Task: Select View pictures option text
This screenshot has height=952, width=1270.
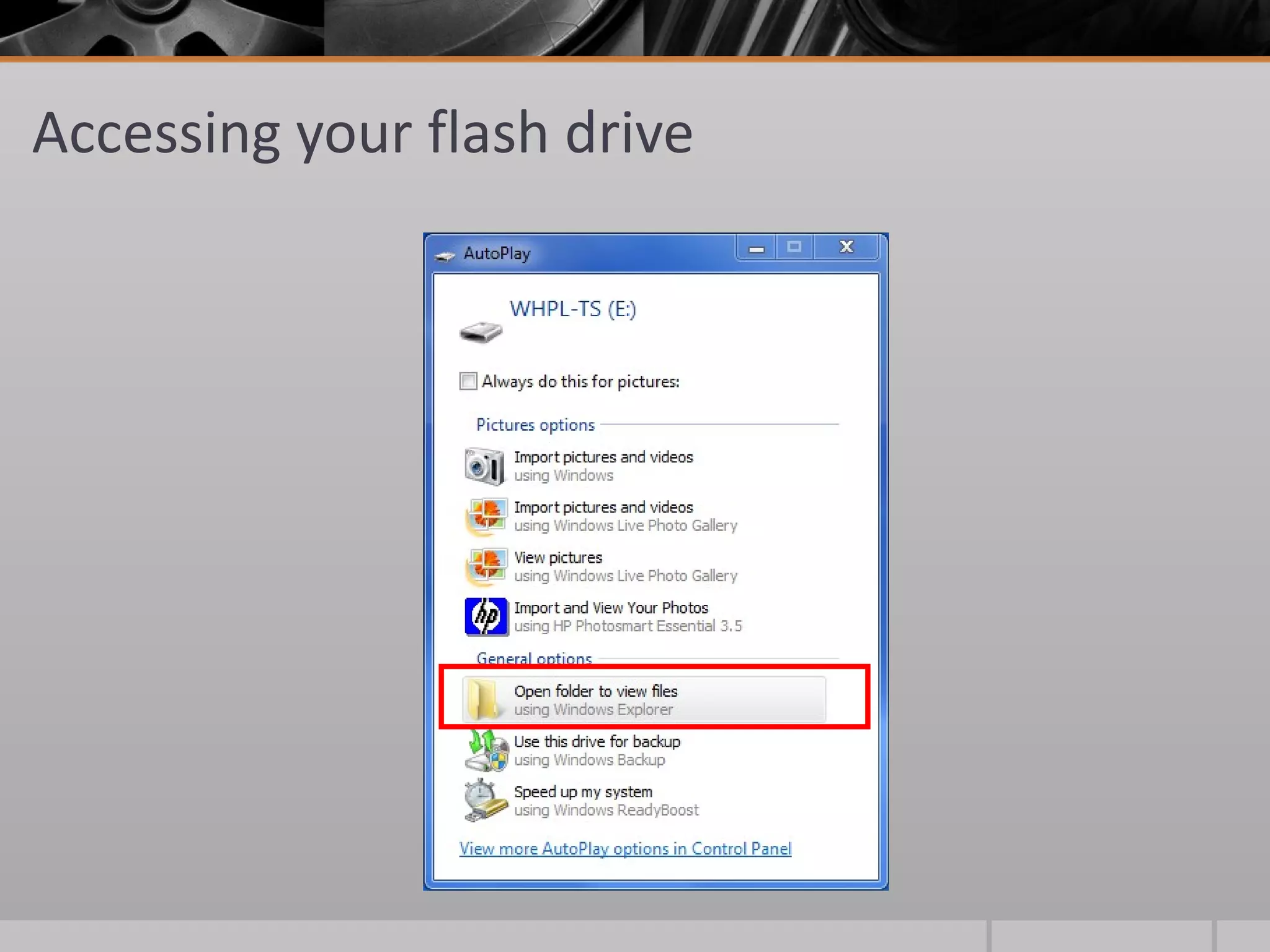Action: pyautogui.click(x=558, y=558)
